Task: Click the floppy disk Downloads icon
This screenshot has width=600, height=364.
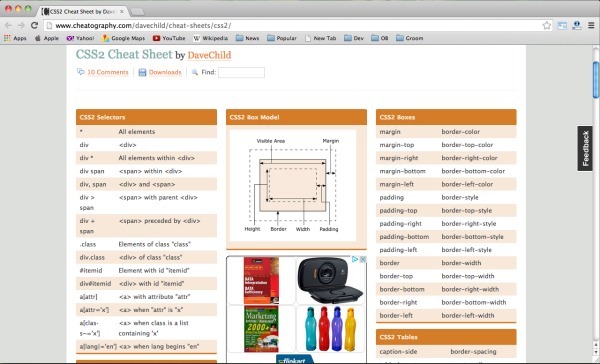Action: 142,72
